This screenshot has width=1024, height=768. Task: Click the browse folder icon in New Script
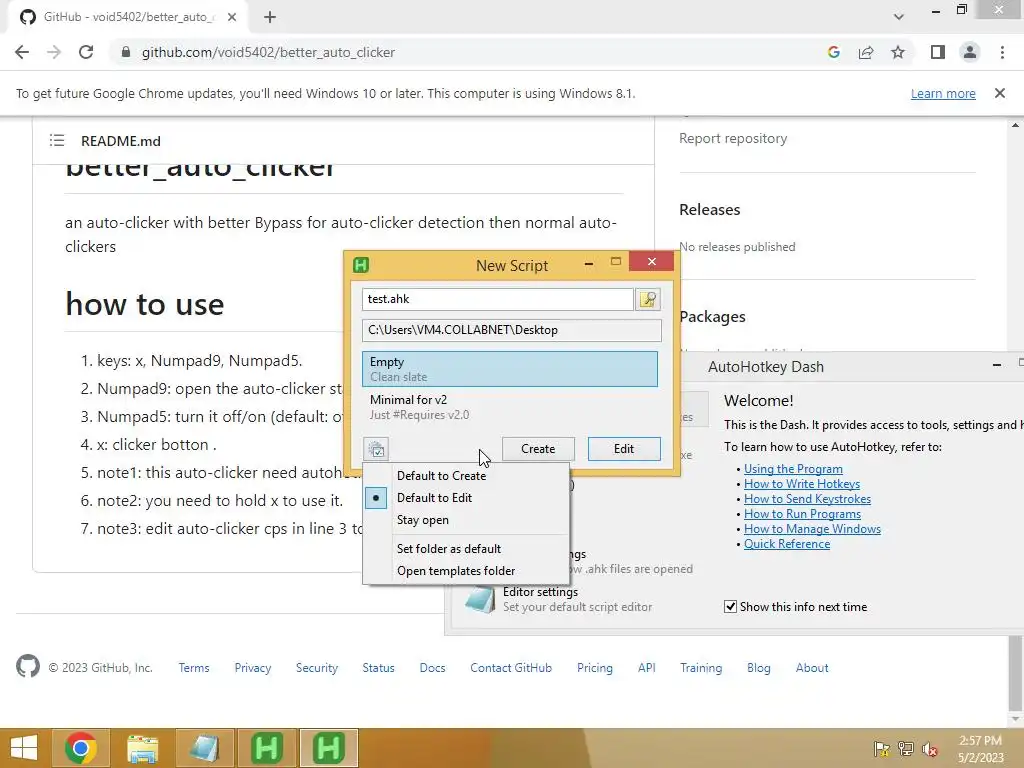(x=648, y=299)
